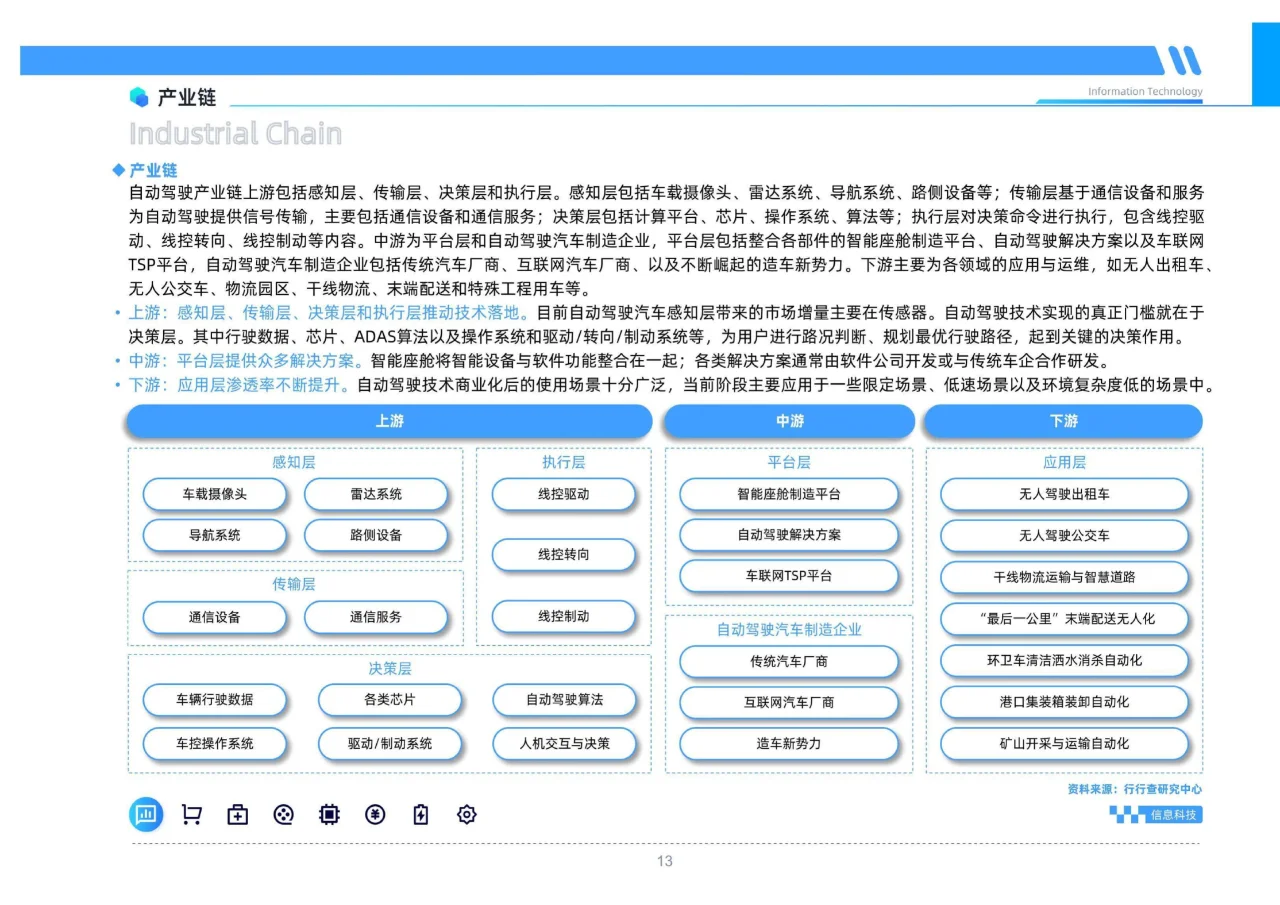Click the 决策层 group heading in the diagram
The image size is (1280, 905).
[x=390, y=668]
